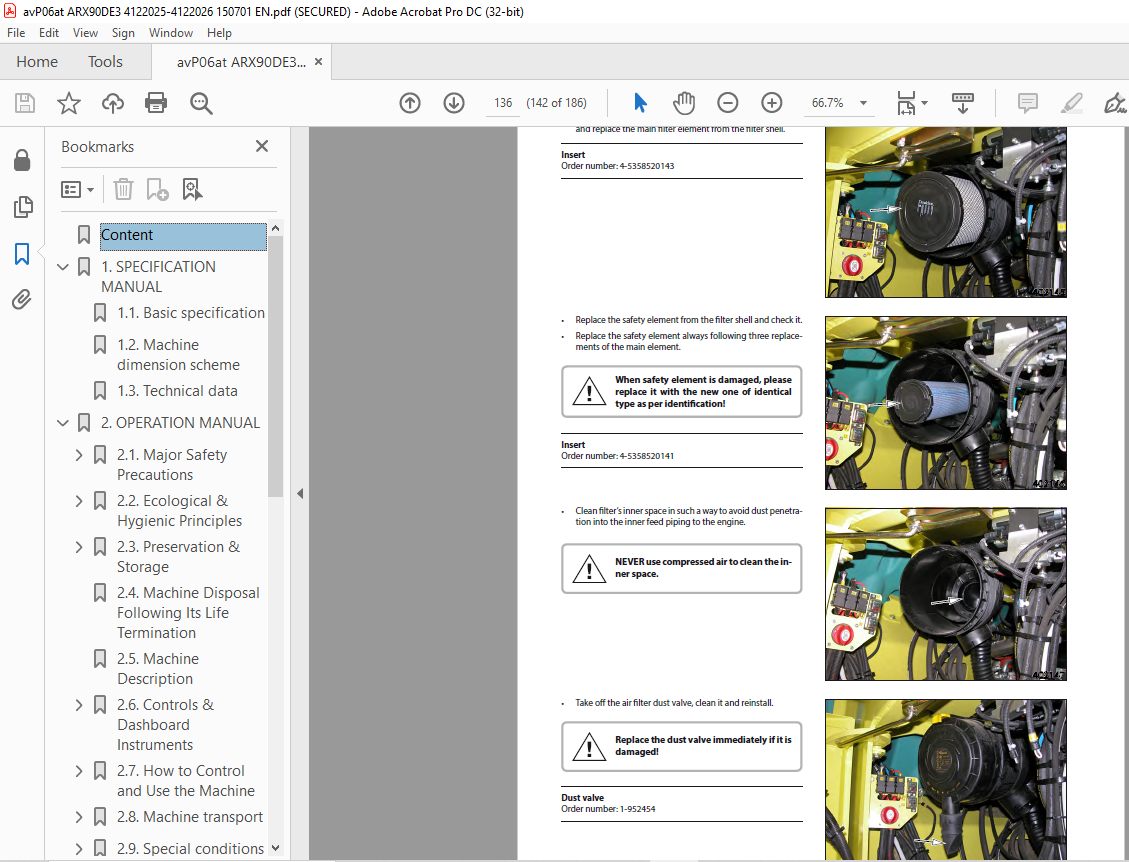Expand the 2.1. Major Safety Precautions bookmark
1129x862 pixels.
coord(79,455)
